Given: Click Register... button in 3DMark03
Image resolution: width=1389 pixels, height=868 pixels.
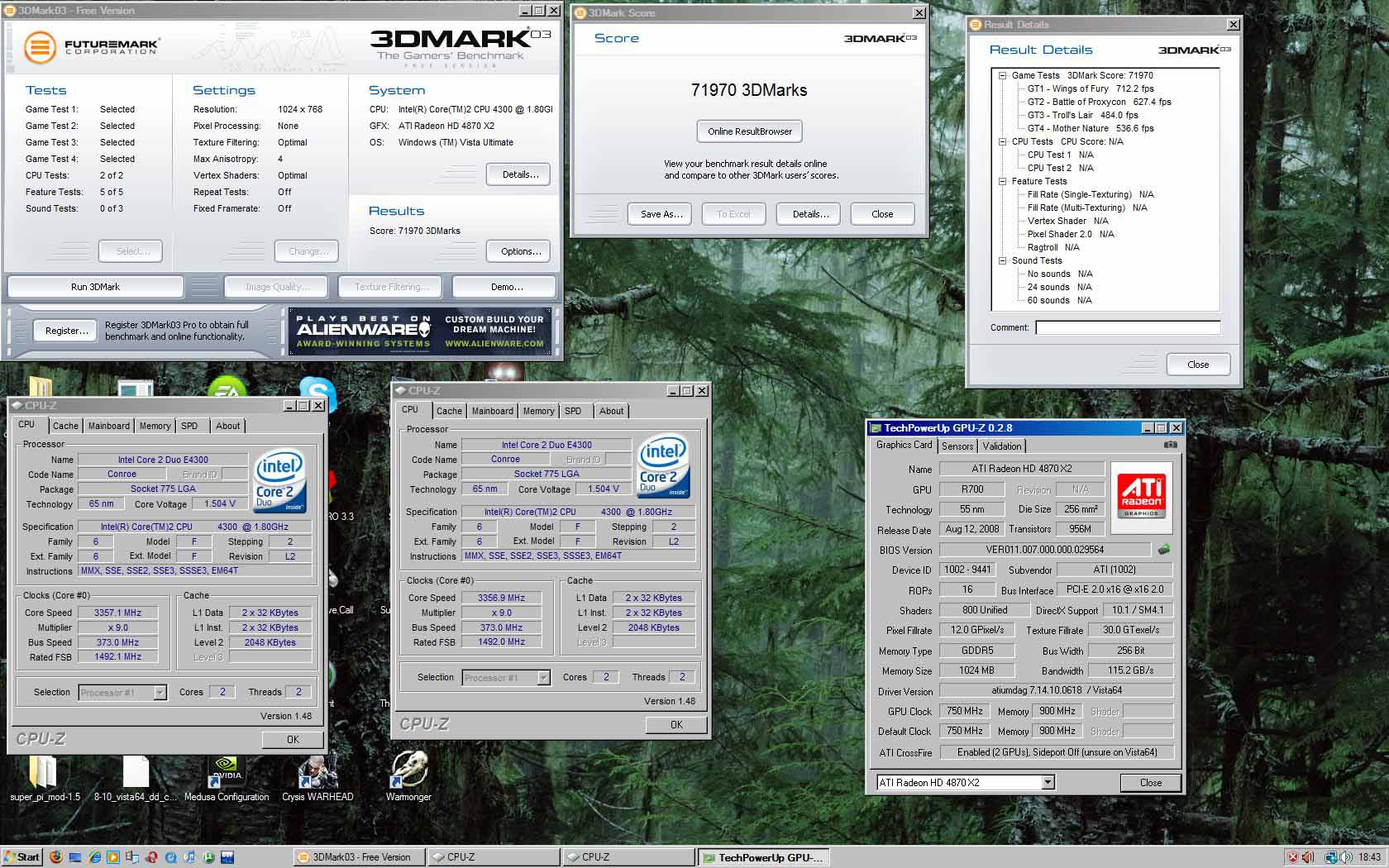Looking at the screenshot, I should (x=67, y=331).
